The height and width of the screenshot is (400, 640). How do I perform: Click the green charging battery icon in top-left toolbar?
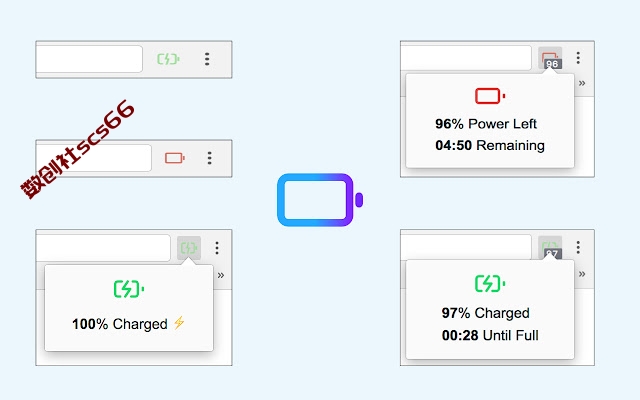coord(169,59)
